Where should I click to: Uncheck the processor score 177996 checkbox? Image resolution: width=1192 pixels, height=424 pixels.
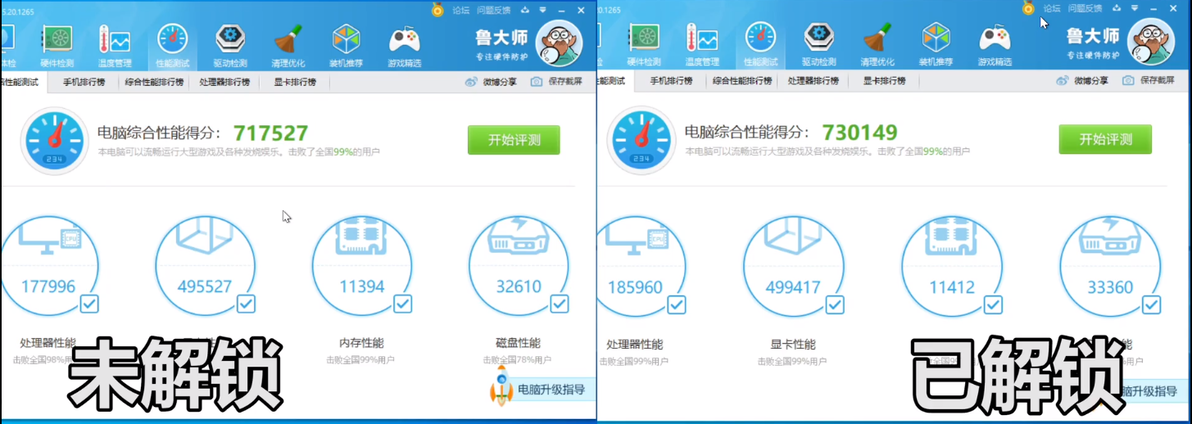(x=89, y=304)
